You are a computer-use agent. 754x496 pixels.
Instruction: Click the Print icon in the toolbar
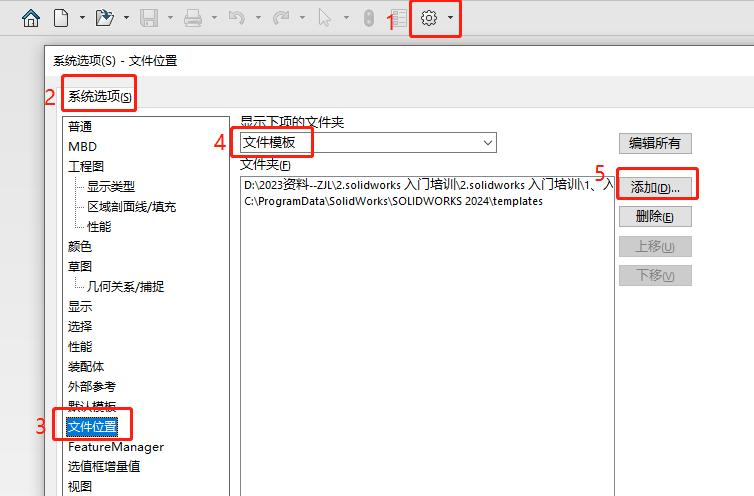click(x=193, y=18)
